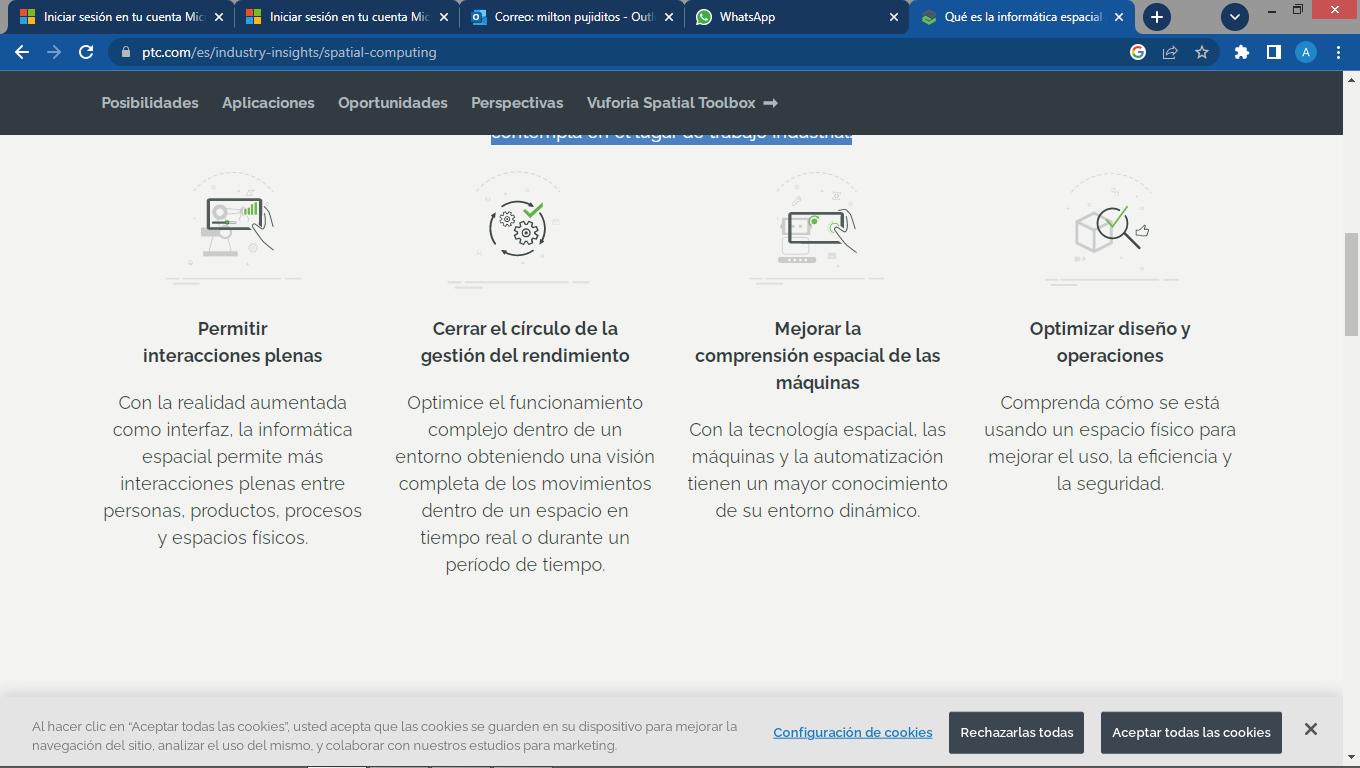1360x768 pixels.
Task: Select the Cerrar el círculo de la gestión heading
Action: pos(525,342)
